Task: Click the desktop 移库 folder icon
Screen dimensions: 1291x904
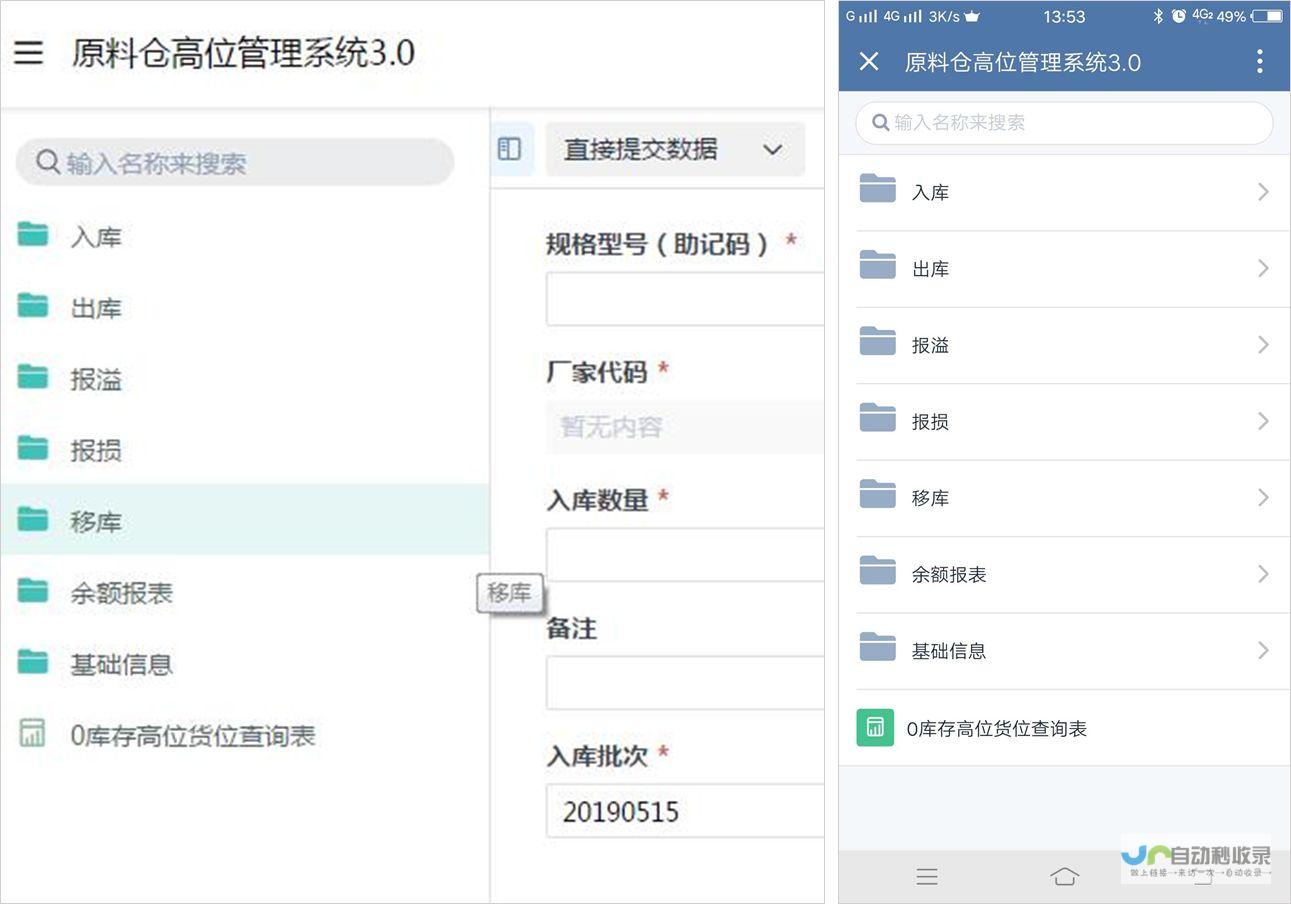Action: [33, 519]
